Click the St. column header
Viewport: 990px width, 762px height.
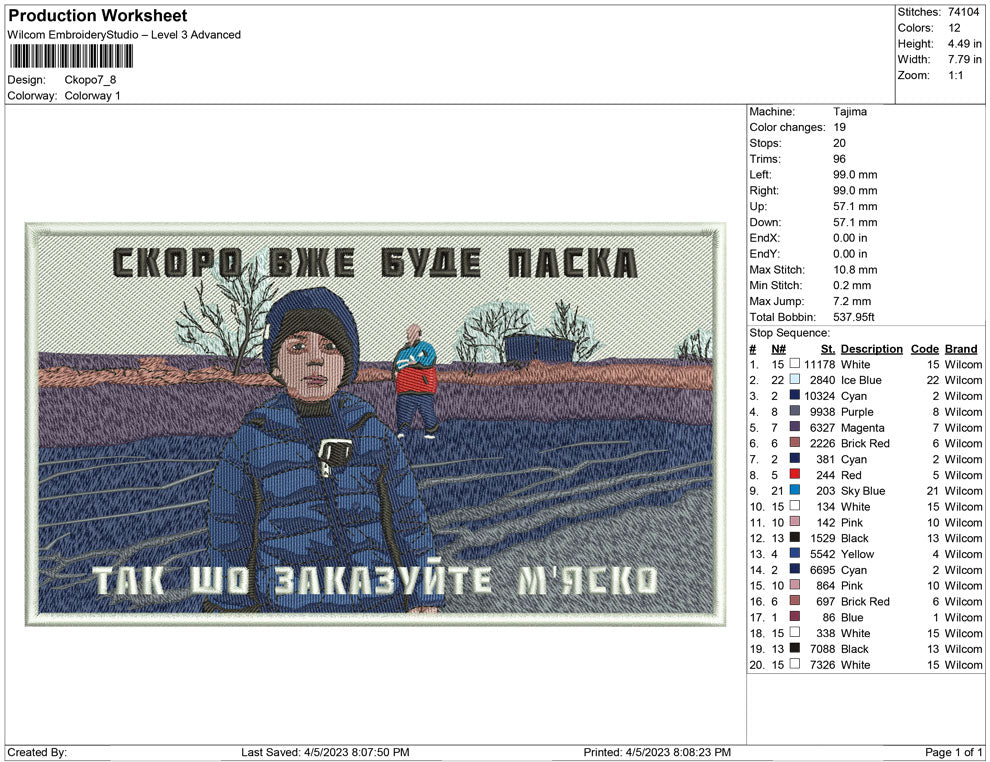click(828, 349)
